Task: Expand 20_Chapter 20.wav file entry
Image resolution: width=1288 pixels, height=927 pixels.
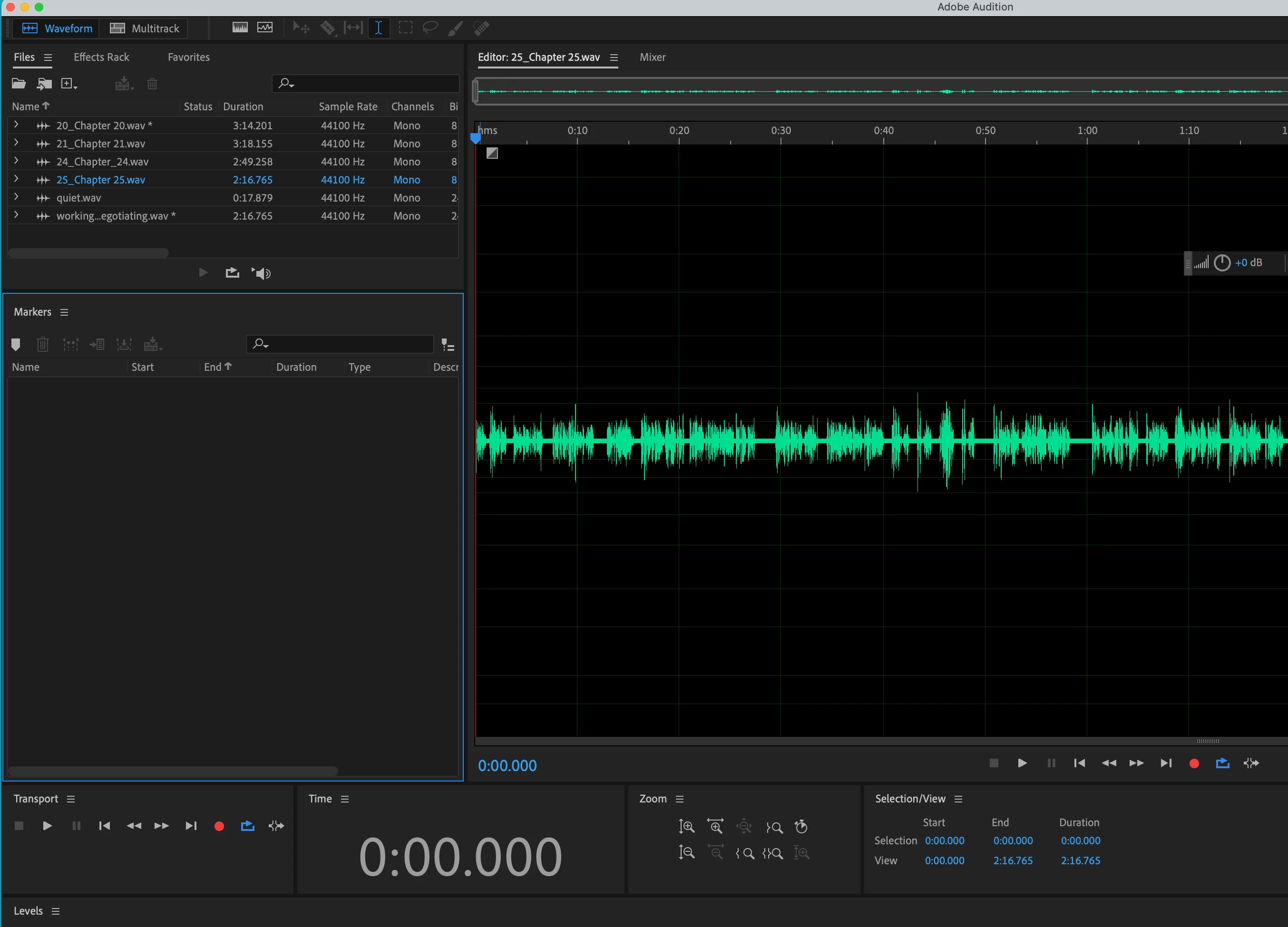Action: click(x=16, y=125)
